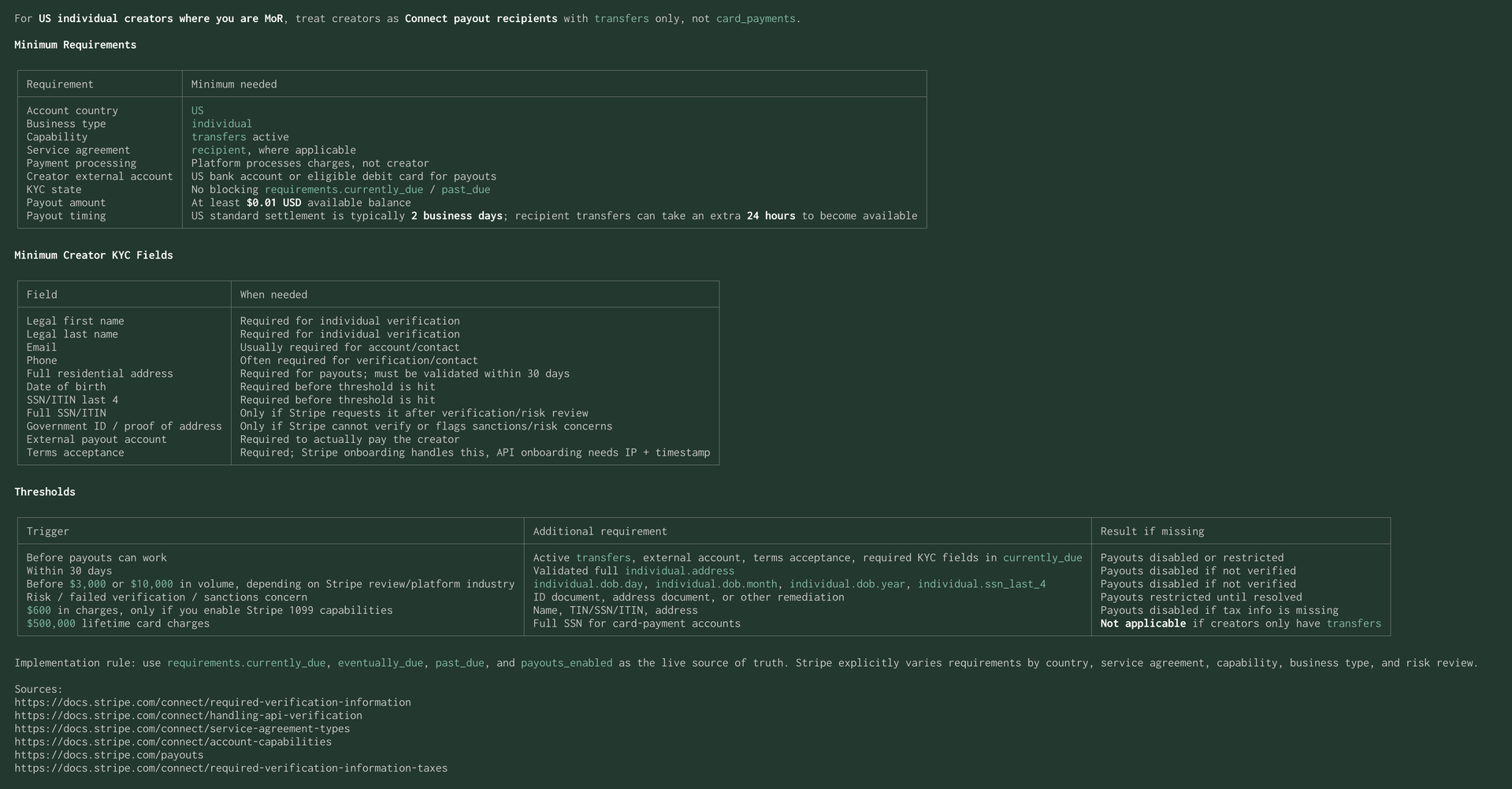Click the 'Result if missing' column header
This screenshot has width=1512, height=789.
(1153, 531)
